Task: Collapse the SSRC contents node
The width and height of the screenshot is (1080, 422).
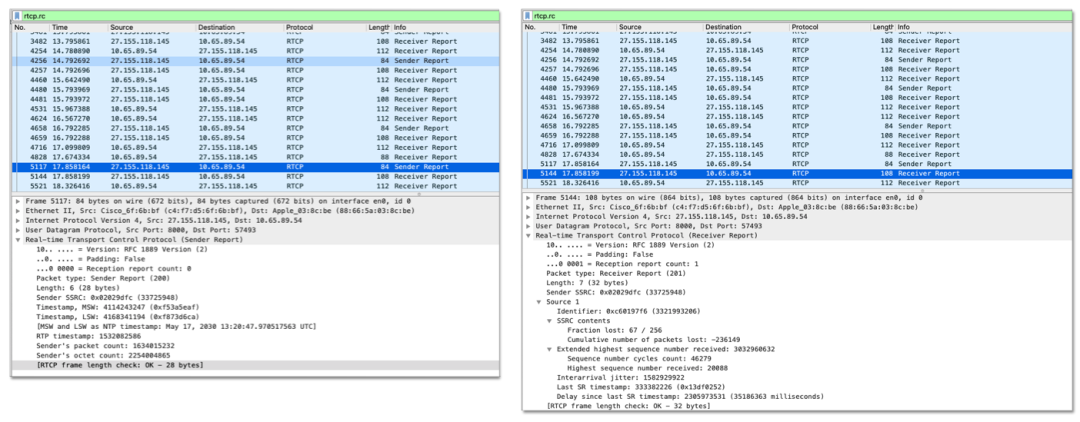Action: click(x=550, y=321)
